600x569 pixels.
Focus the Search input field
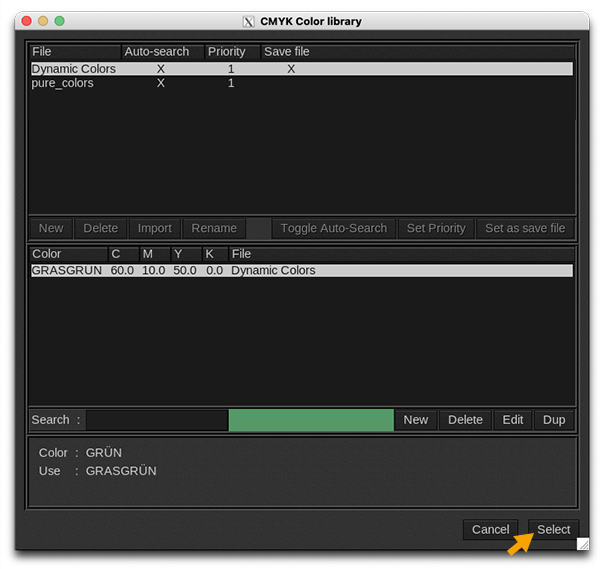(156, 420)
